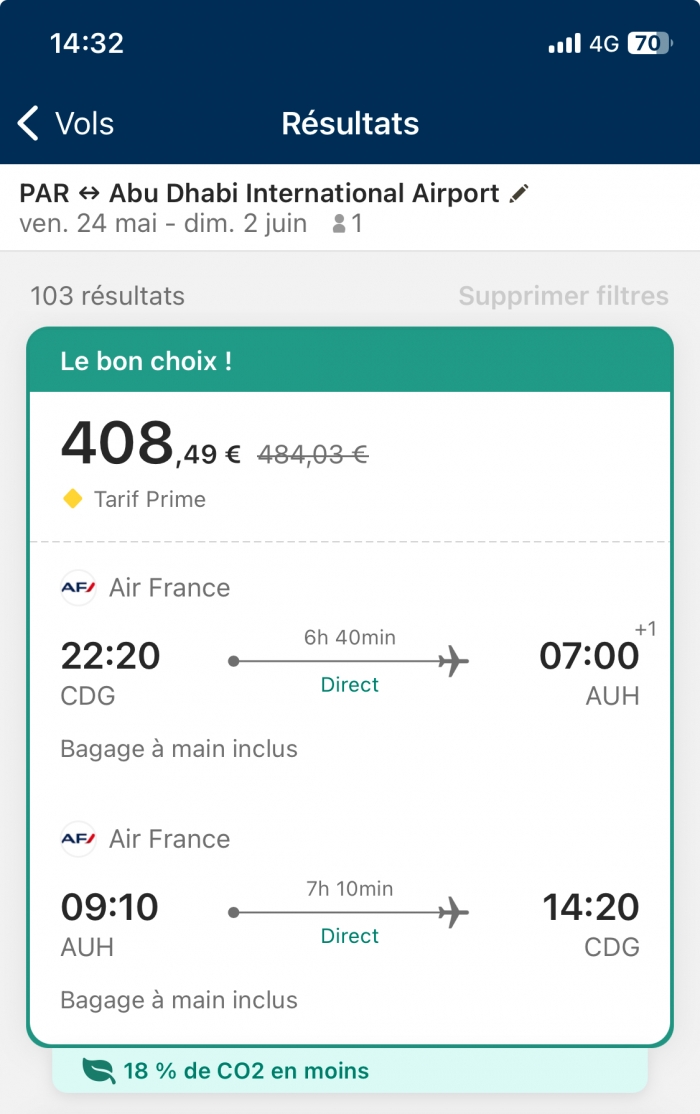Tap the back chevron arrow icon
The image size is (700, 1114).
point(28,123)
